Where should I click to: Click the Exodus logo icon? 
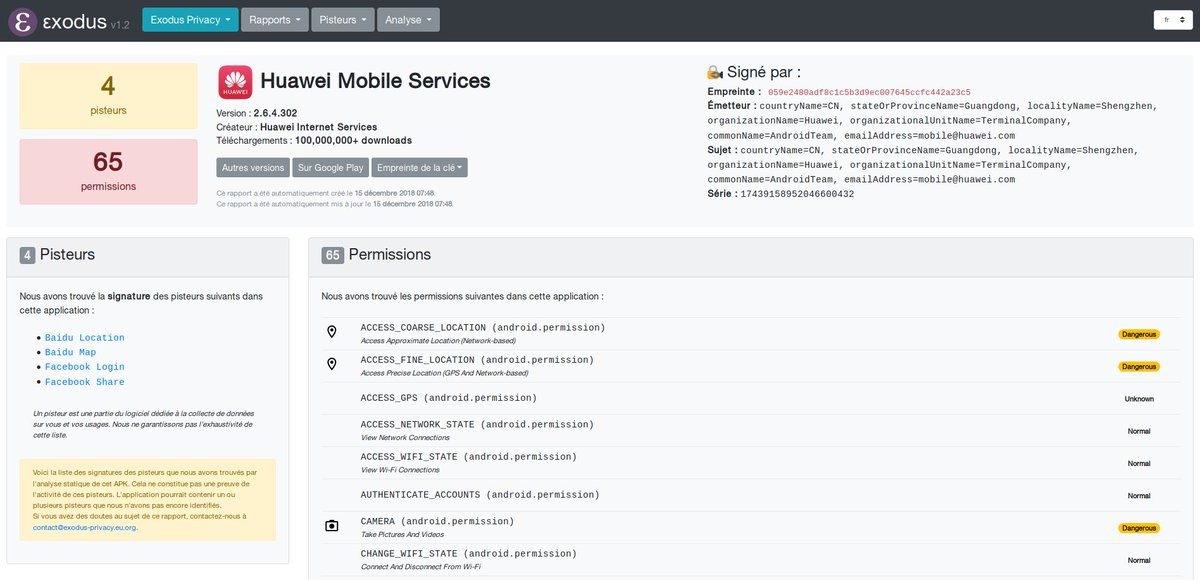click(x=23, y=21)
